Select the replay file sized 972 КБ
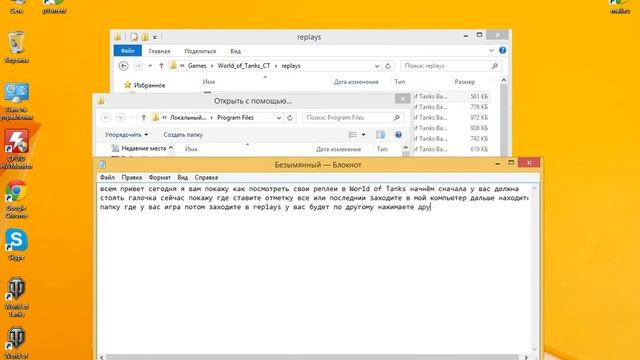 (x=451, y=118)
